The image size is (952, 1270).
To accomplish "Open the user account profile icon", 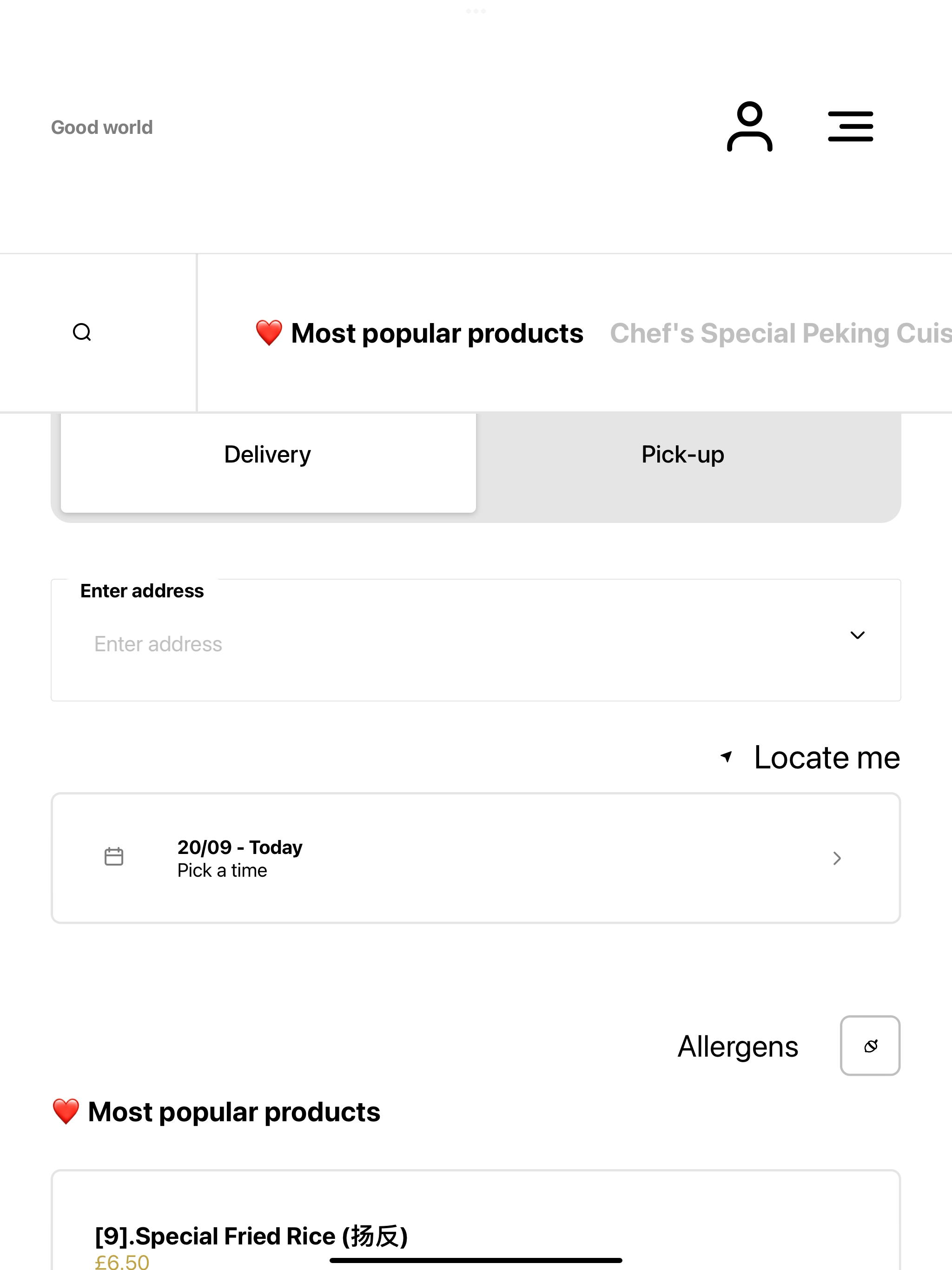I will pyautogui.click(x=749, y=127).
